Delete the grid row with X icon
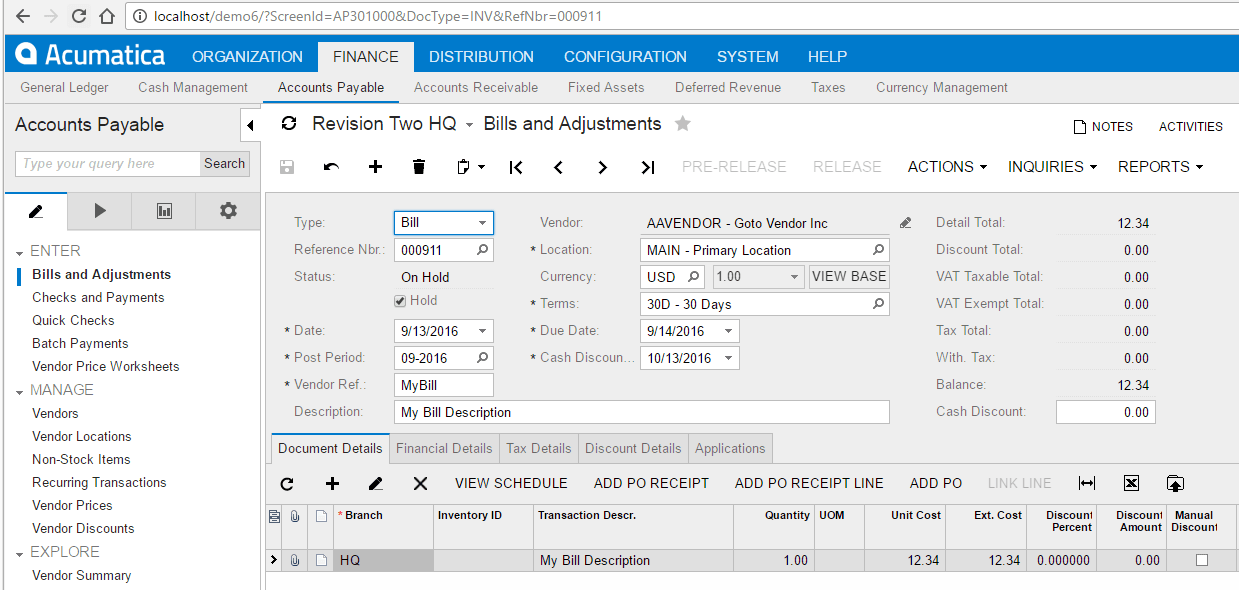 pyautogui.click(x=420, y=483)
